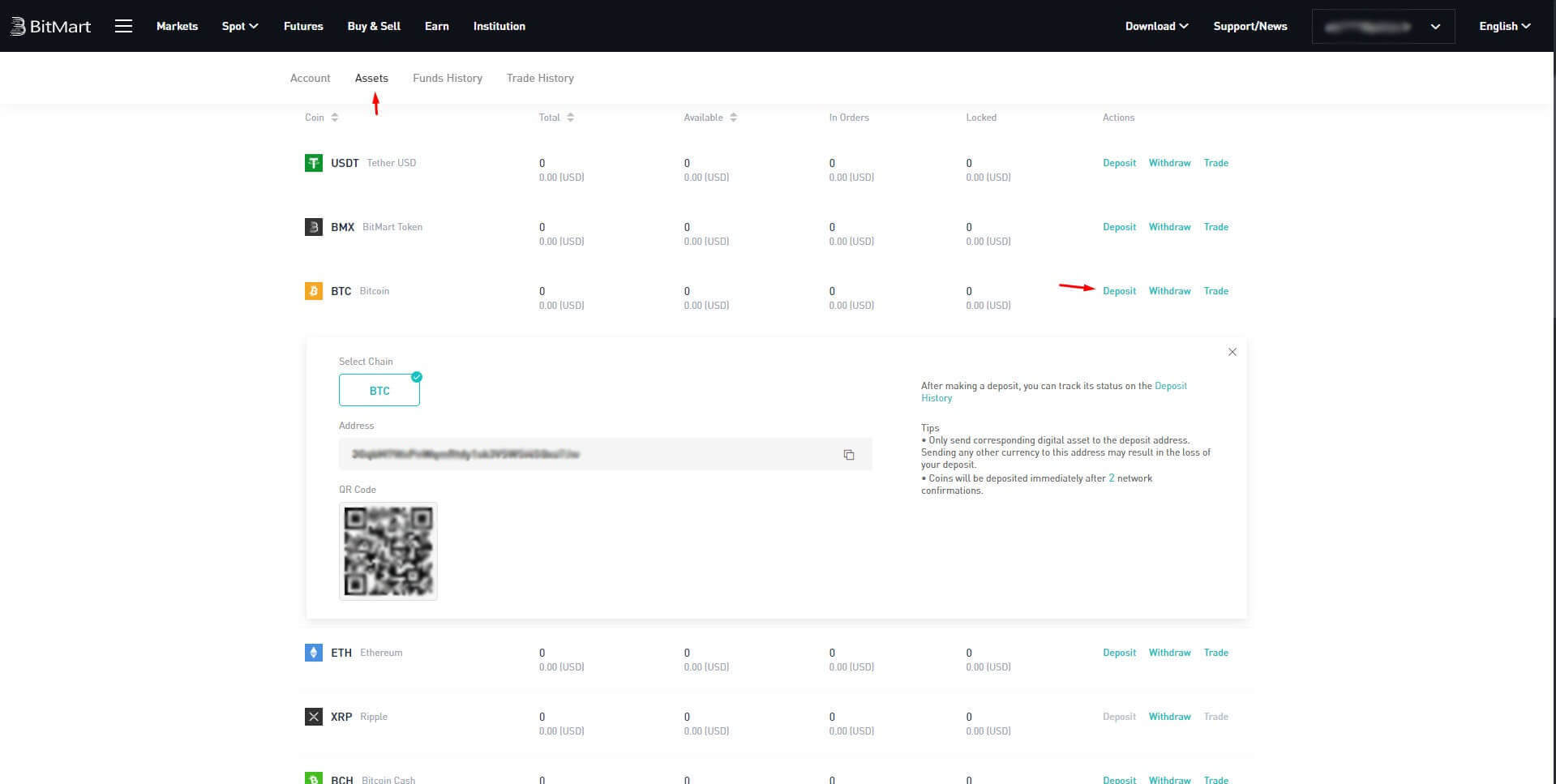
Task: Open the Trade History tab
Action: click(x=540, y=78)
